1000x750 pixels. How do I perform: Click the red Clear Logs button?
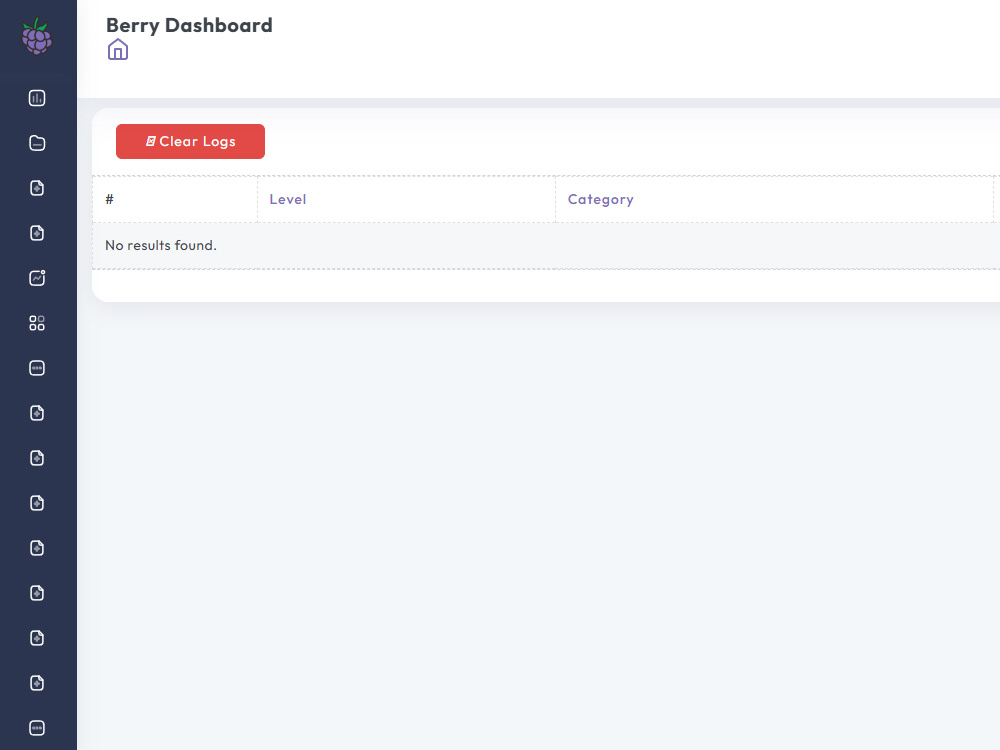point(190,142)
